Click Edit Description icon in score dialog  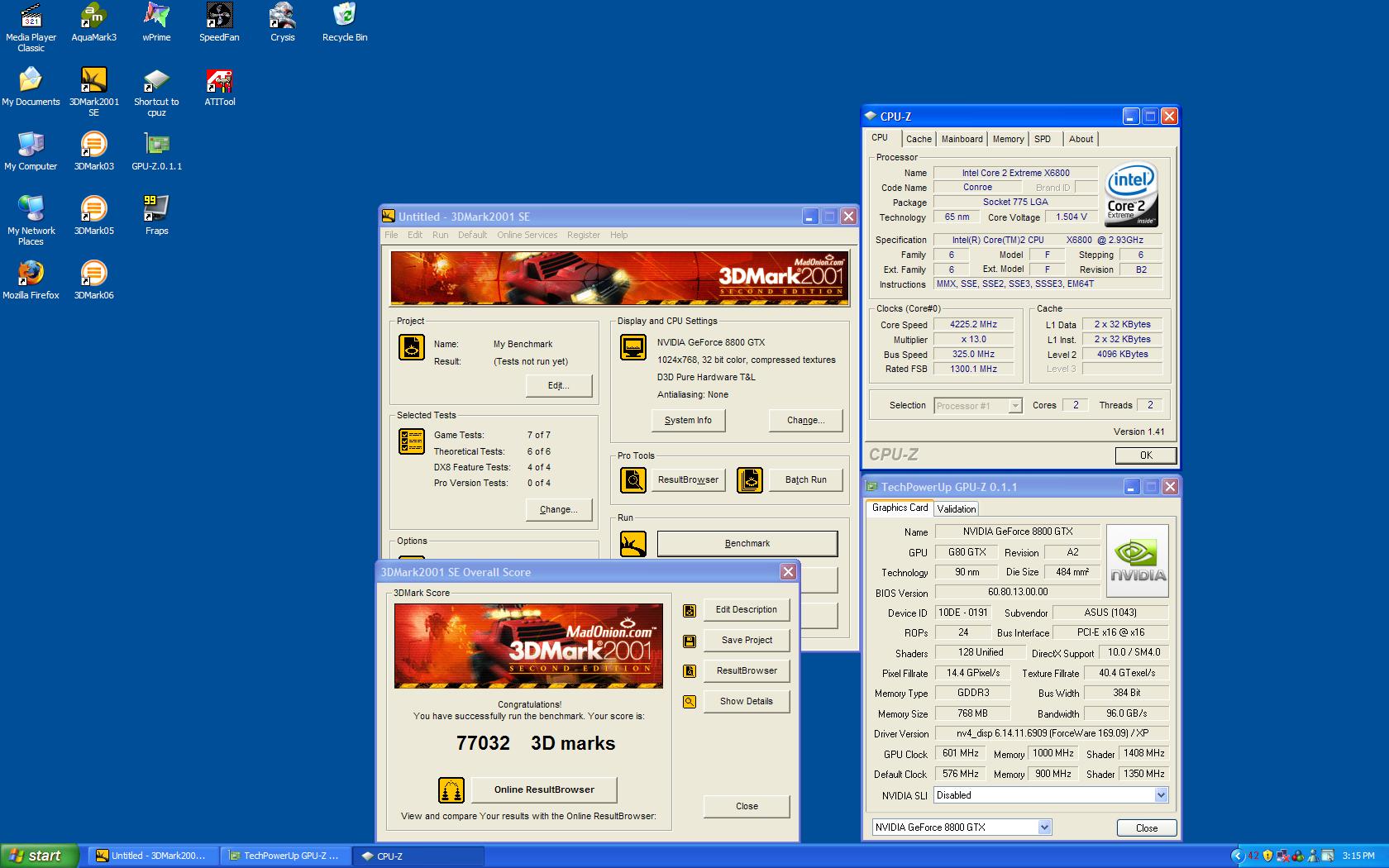[690, 611]
